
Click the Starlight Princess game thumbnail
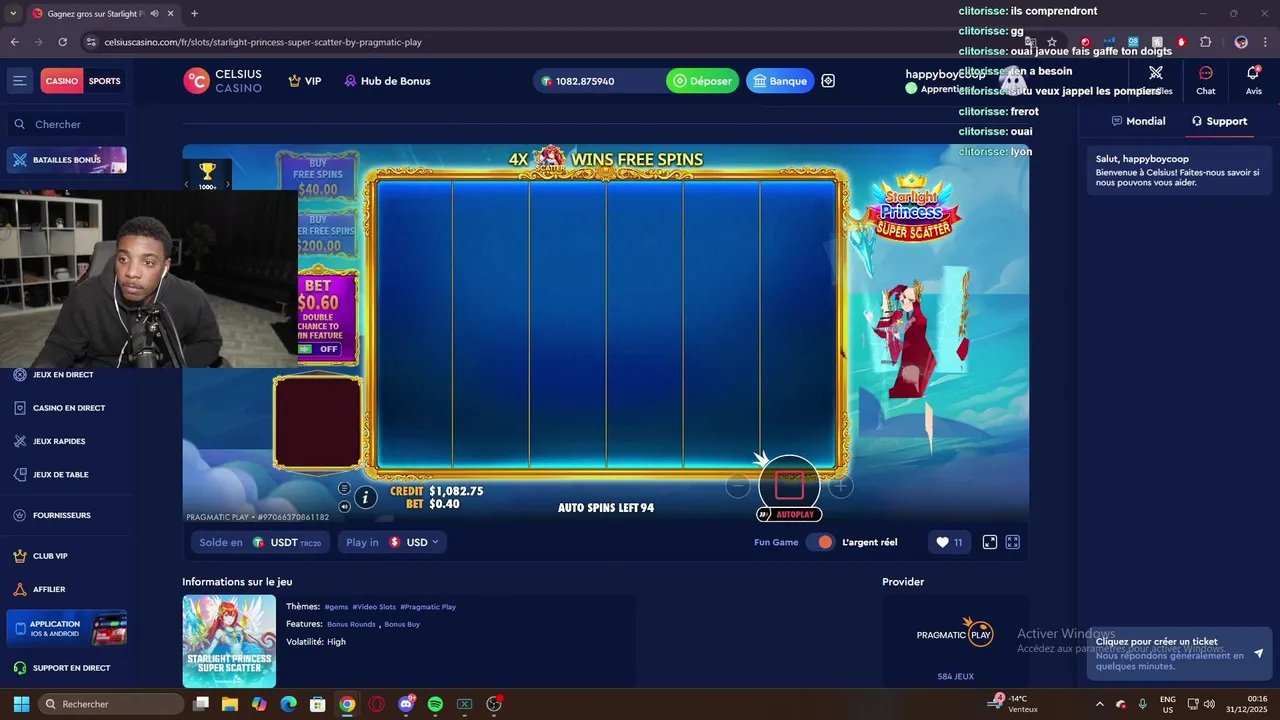(x=229, y=641)
